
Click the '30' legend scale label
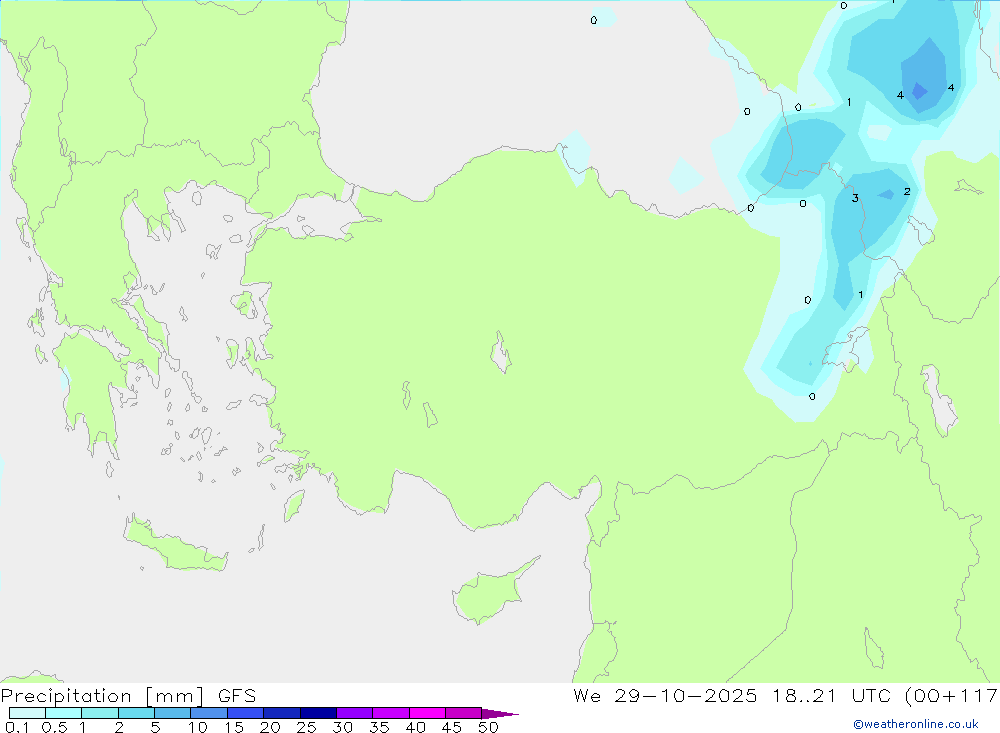342,727
